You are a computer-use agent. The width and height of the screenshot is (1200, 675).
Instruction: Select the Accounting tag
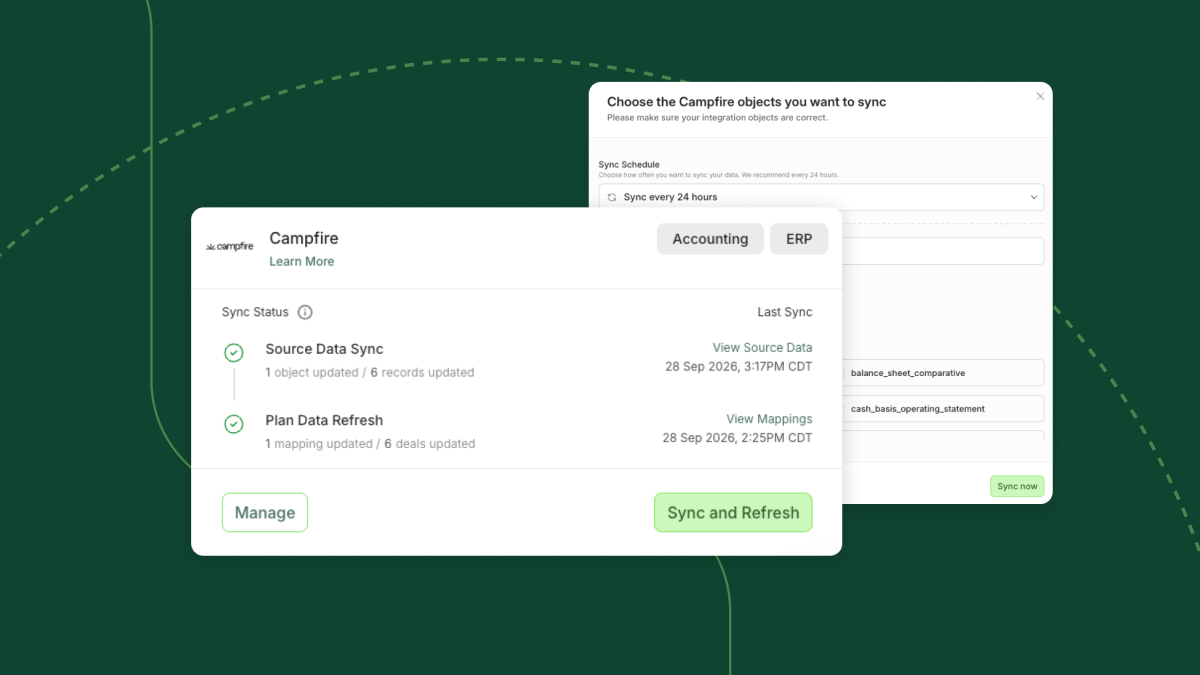(x=710, y=239)
